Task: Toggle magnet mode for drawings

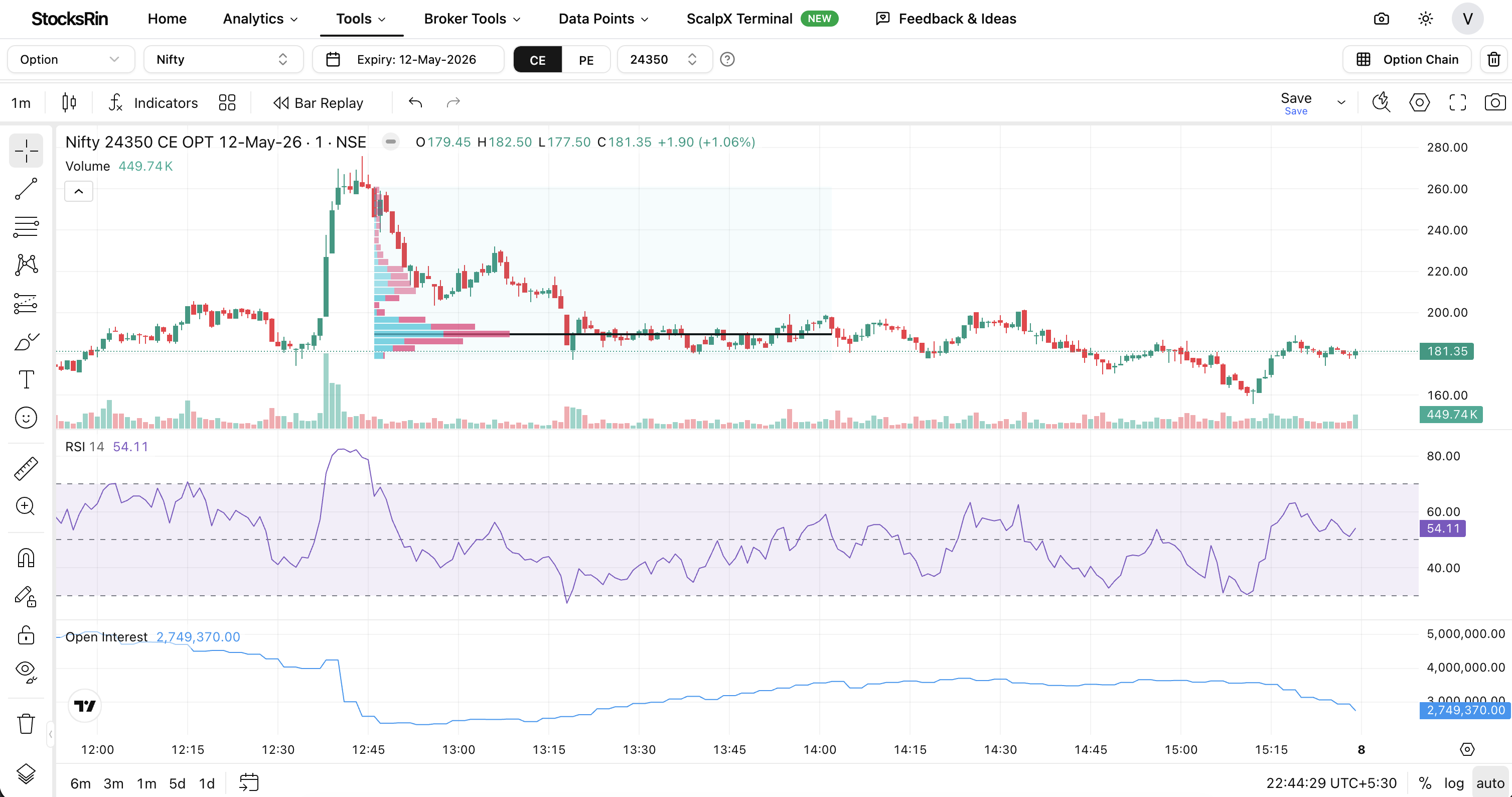Action: point(26,558)
